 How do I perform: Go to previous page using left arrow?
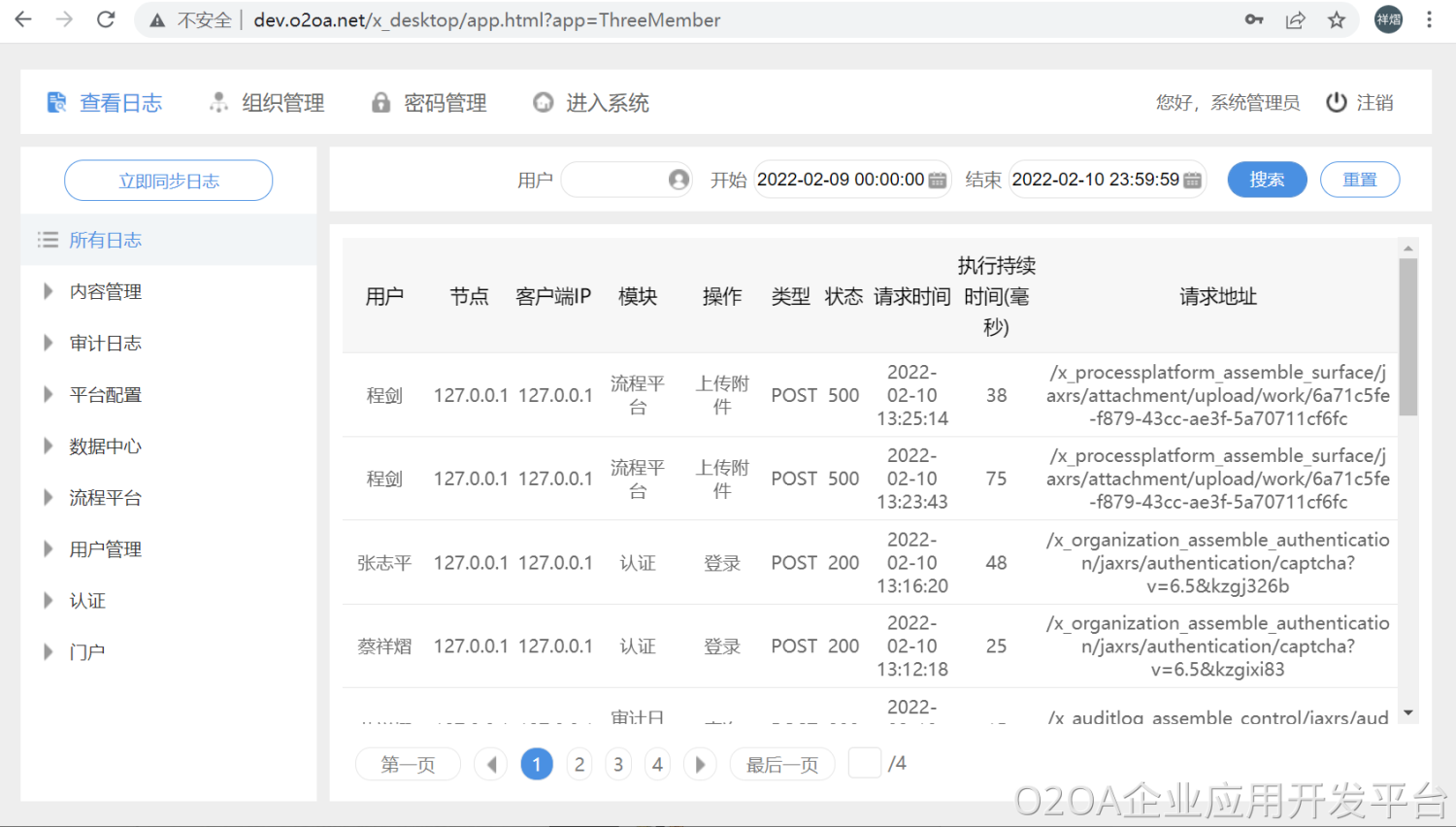[491, 765]
